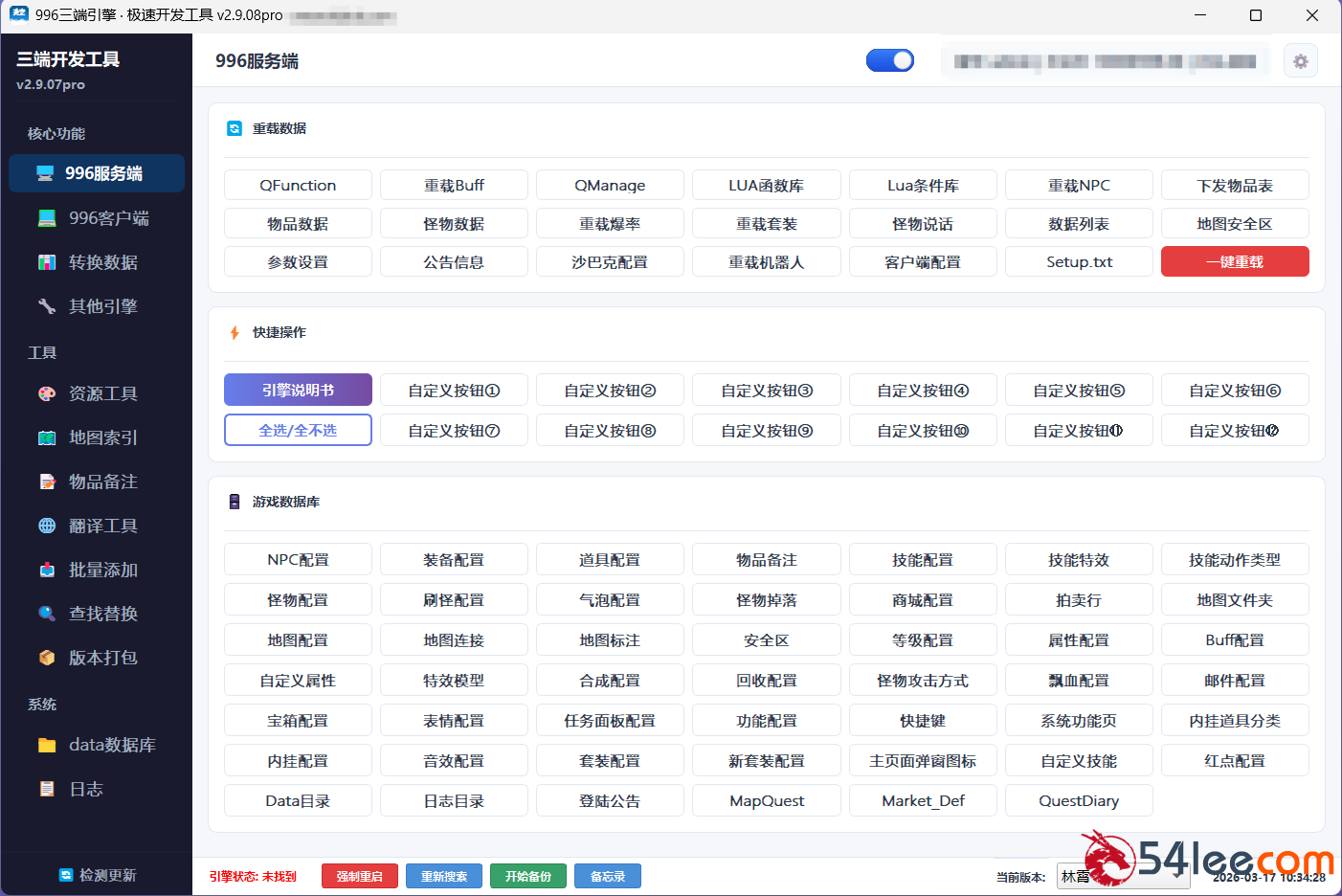
Task: Click the red 强制重启 button
Action: coord(359,876)
